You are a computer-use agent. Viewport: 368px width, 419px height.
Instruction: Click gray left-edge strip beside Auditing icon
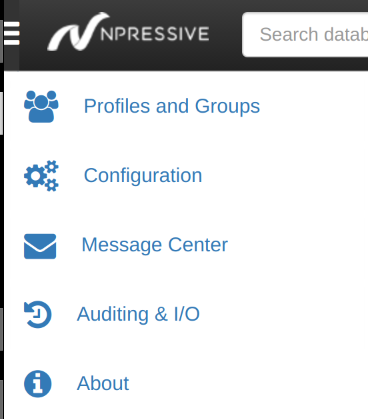point(1,329)
